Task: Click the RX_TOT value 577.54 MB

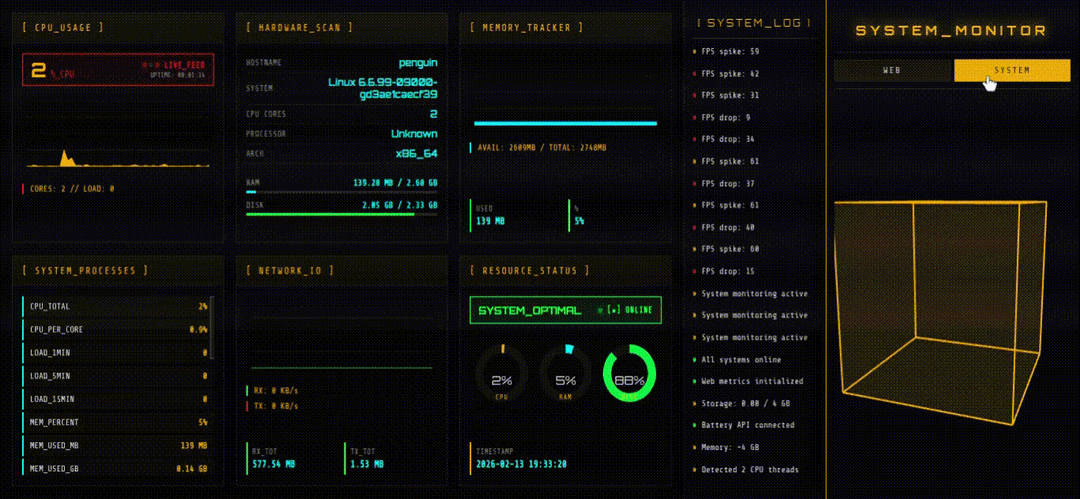Action: (x=275, y=464)
